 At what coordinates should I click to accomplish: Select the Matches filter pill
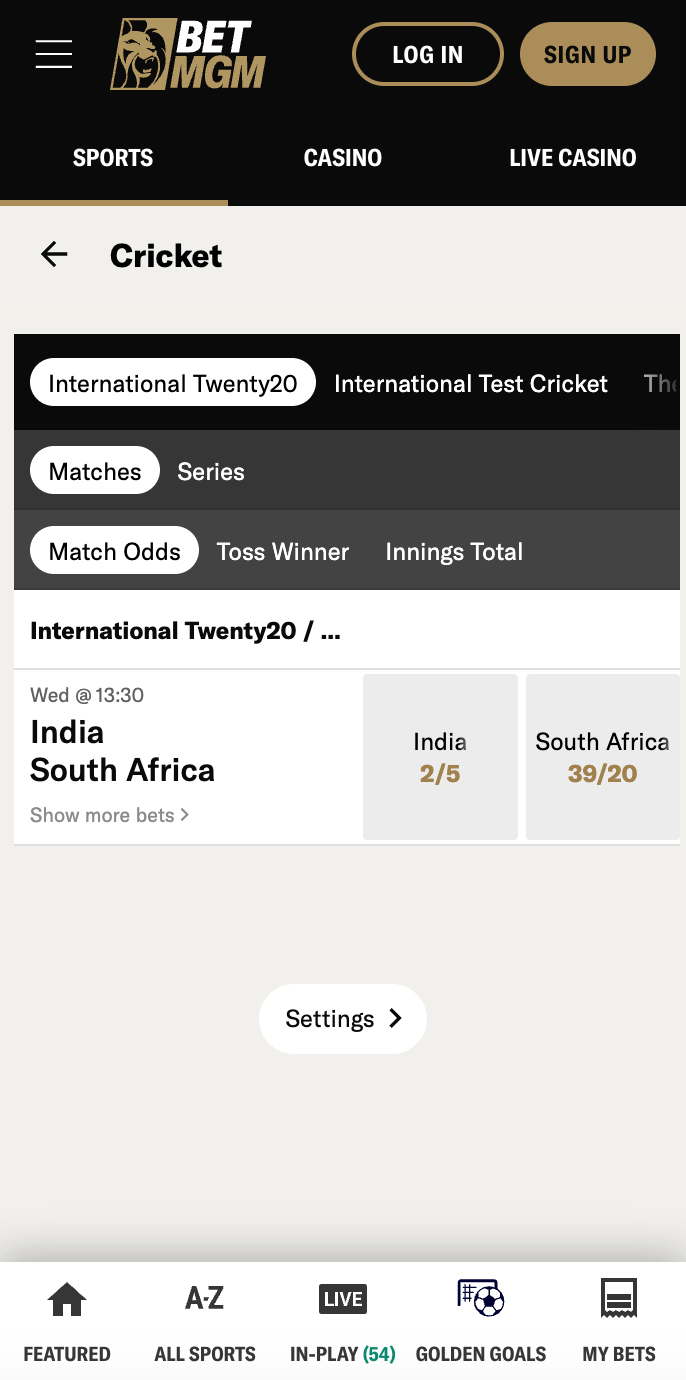[95, 471]
